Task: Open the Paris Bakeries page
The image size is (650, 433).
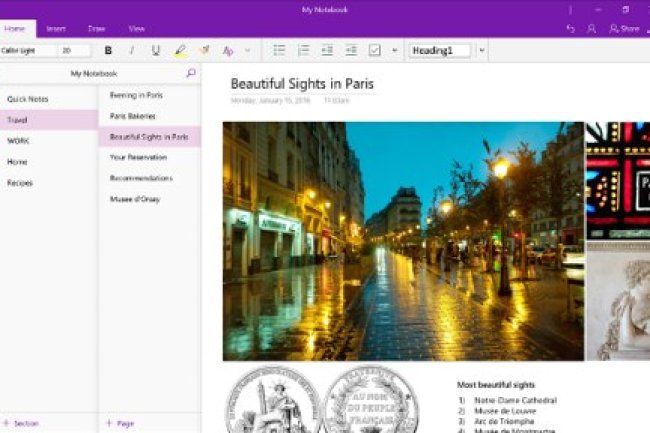Action: pos(150,116)
